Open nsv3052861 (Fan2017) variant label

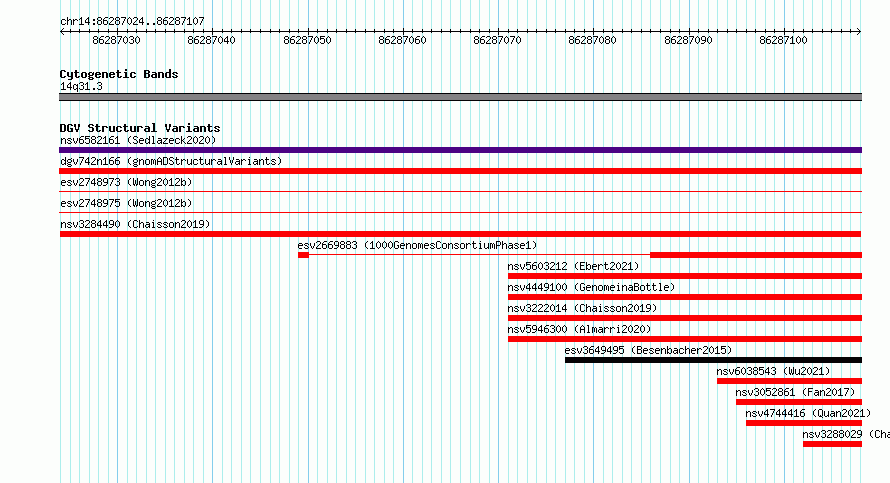point(795,392)
